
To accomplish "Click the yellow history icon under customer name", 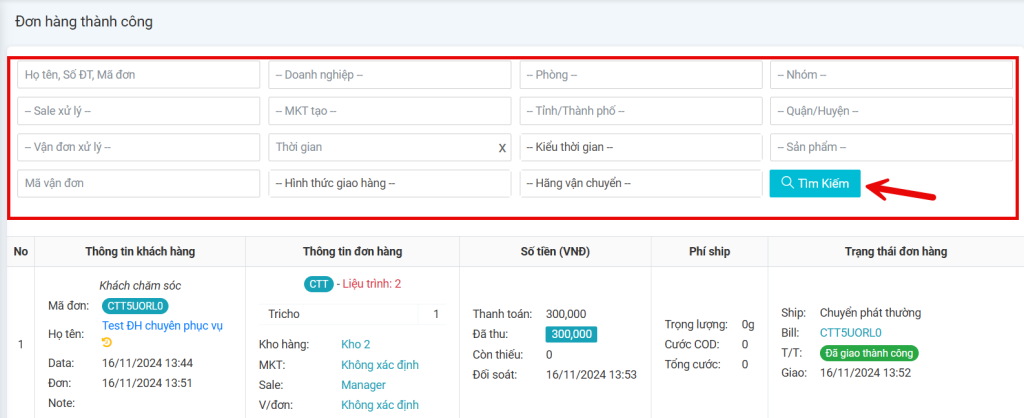I will [107, 342].
